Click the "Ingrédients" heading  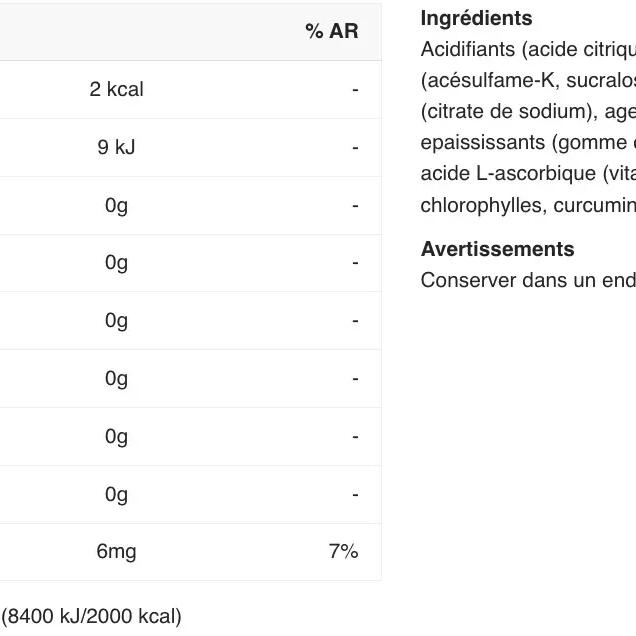[476, 18]
